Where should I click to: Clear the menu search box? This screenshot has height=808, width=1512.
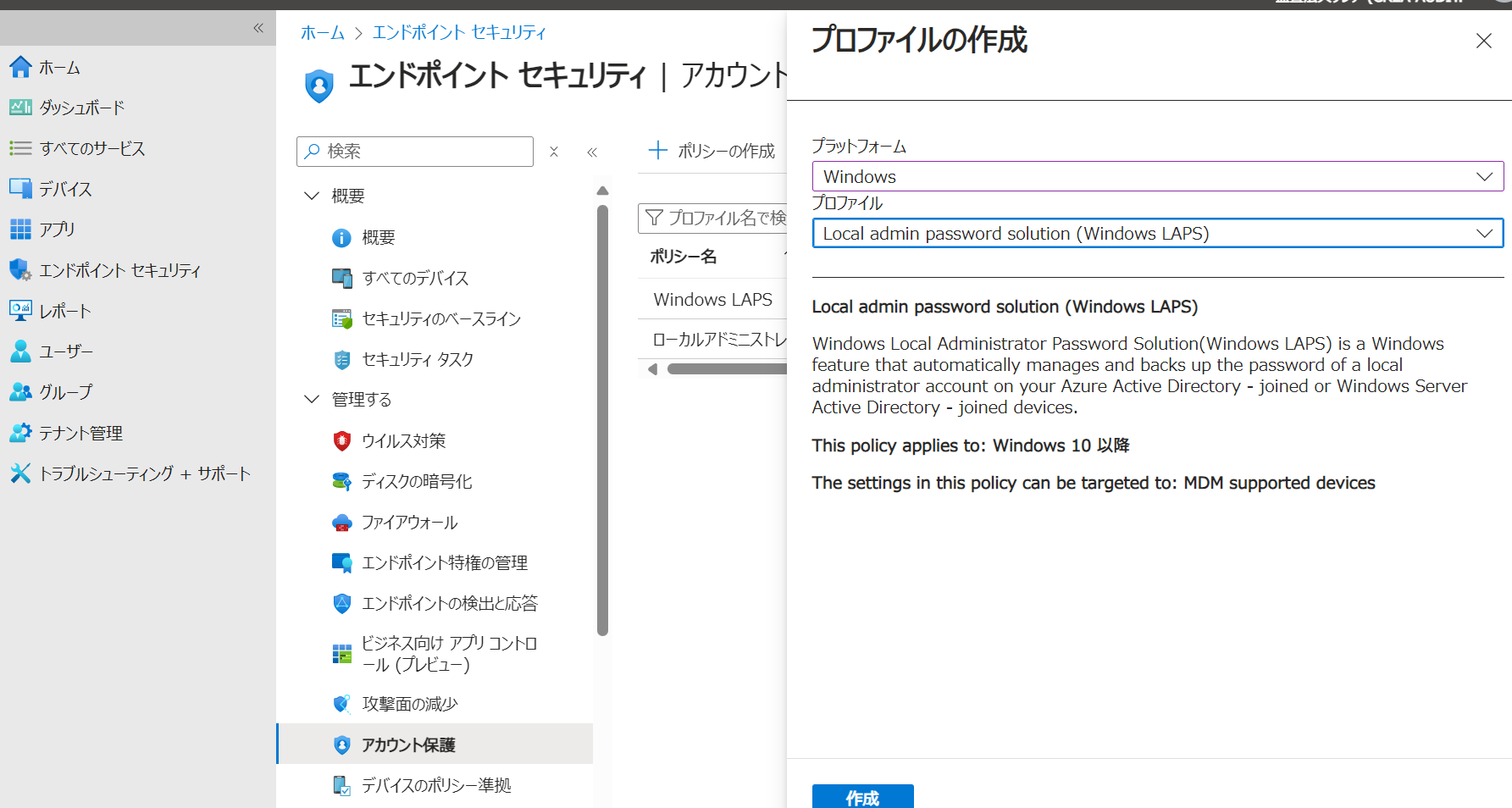[554, 152]
